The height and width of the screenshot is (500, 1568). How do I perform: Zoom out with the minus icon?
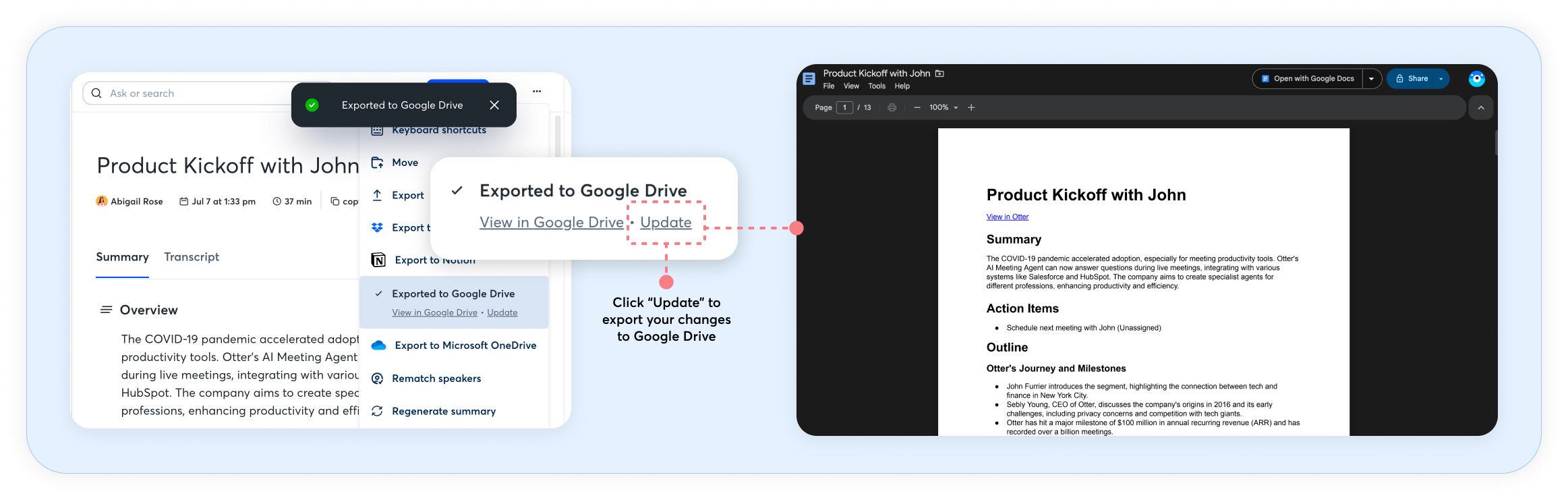point(917,107)
